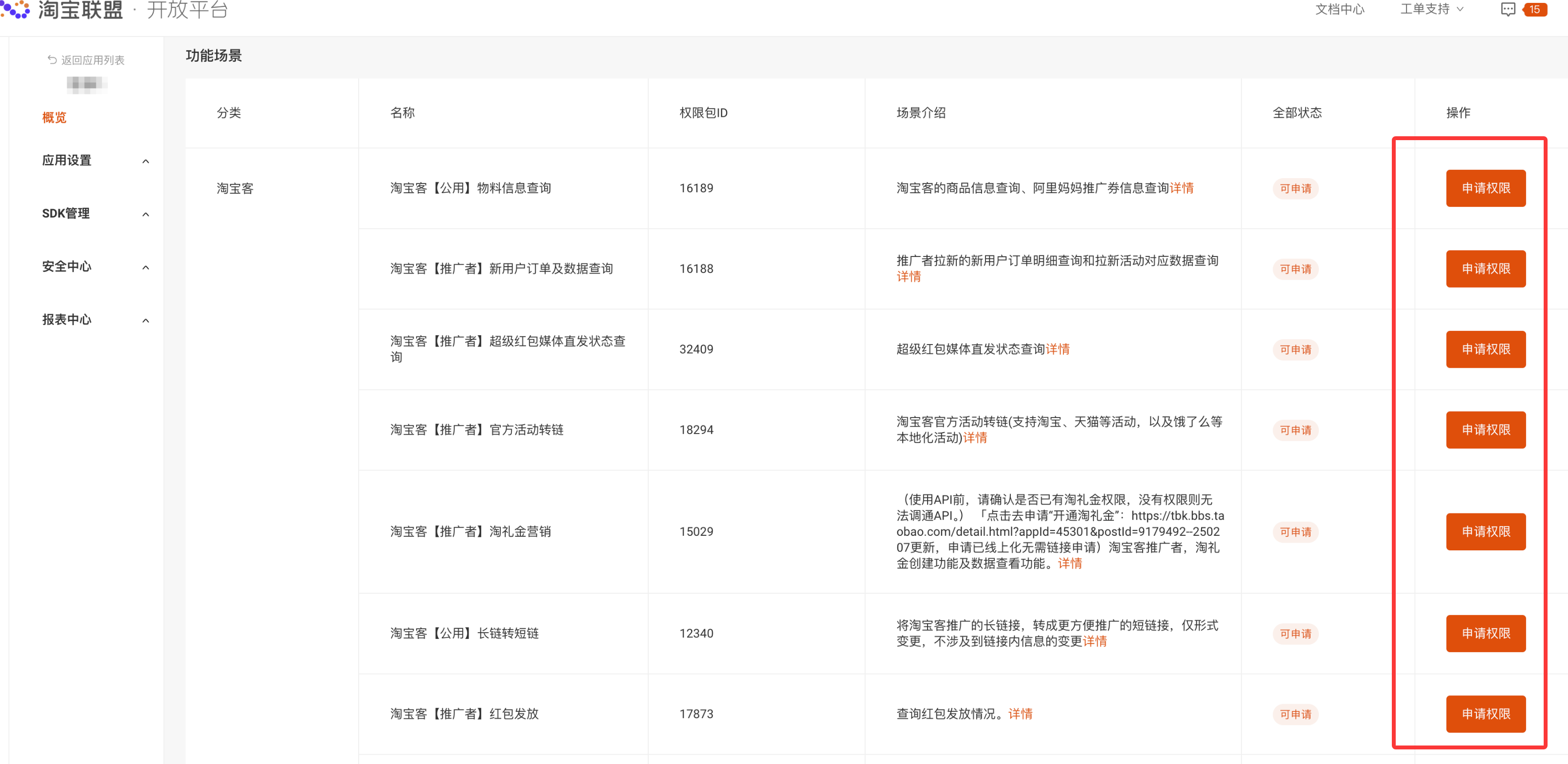The image size is (1568, 764).
Task: Collapse the 应用设置 sidebar section chevron
Action: pos(146,161)
